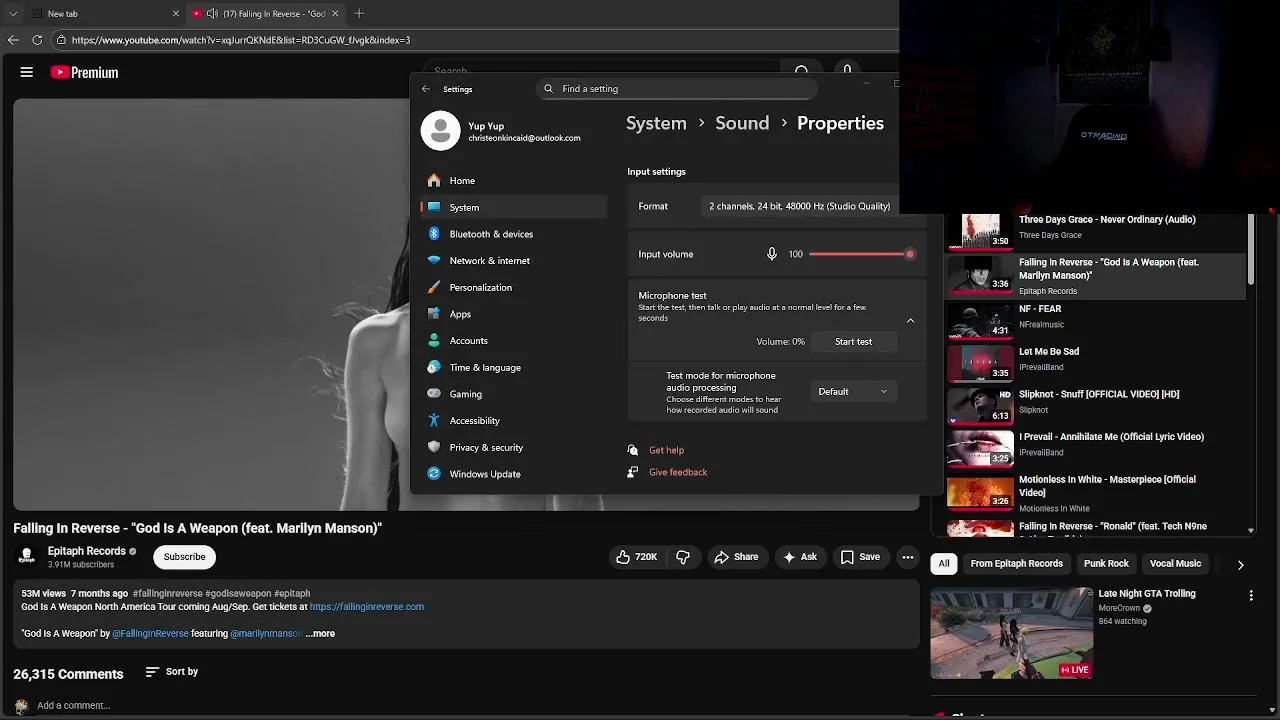Open the tab search dropdown arrow

coord(13,13)
